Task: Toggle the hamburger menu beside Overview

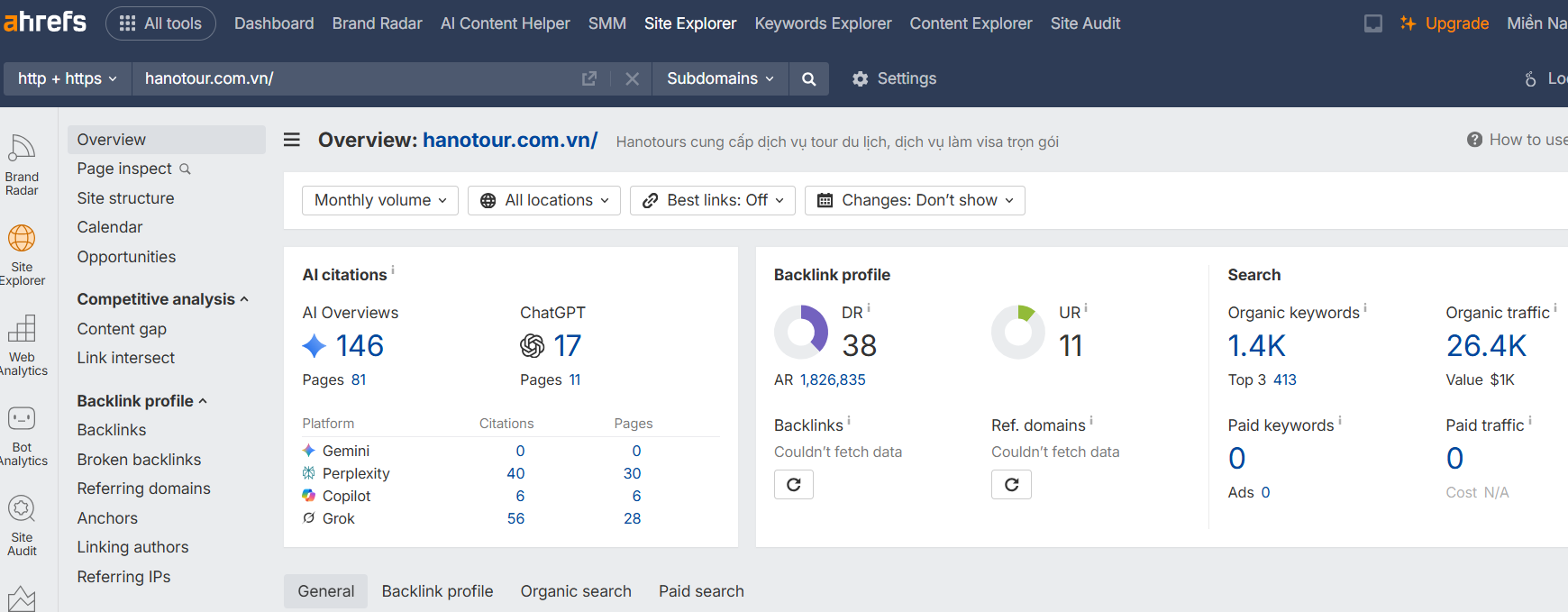Action: [x=292, y=140]
